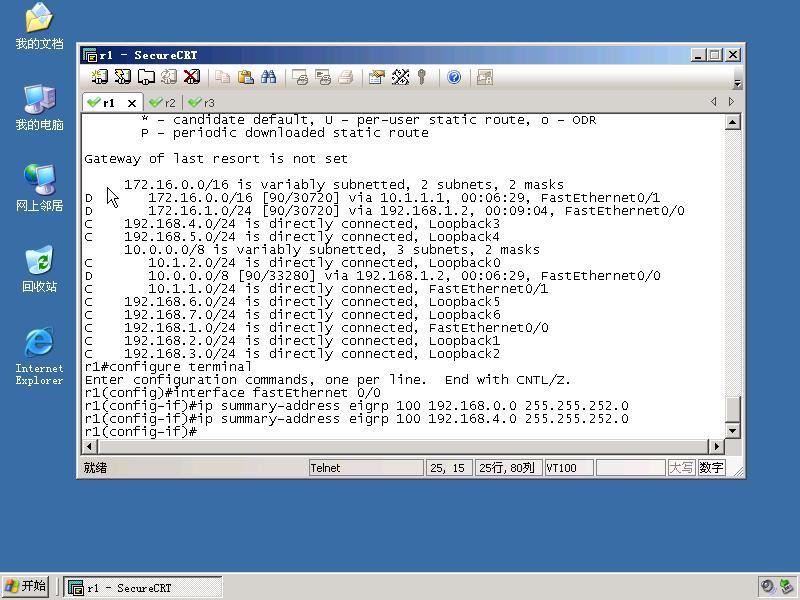Image resolution: width=800 pixels, height=600 pixels.
Task: Click the summary-address 192.168.0.0 command line
Action: point(357,406)
